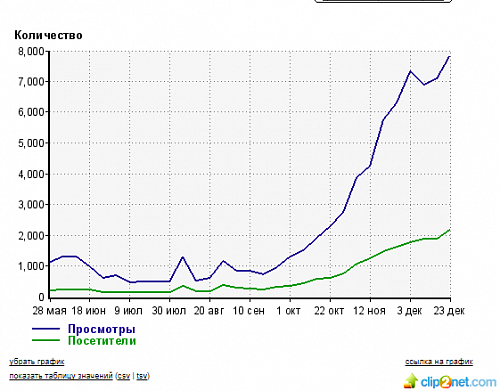Click the blue Просмотры legend line swatch
The width and height of the screenshot is (500, 391).
coord(46,329)
